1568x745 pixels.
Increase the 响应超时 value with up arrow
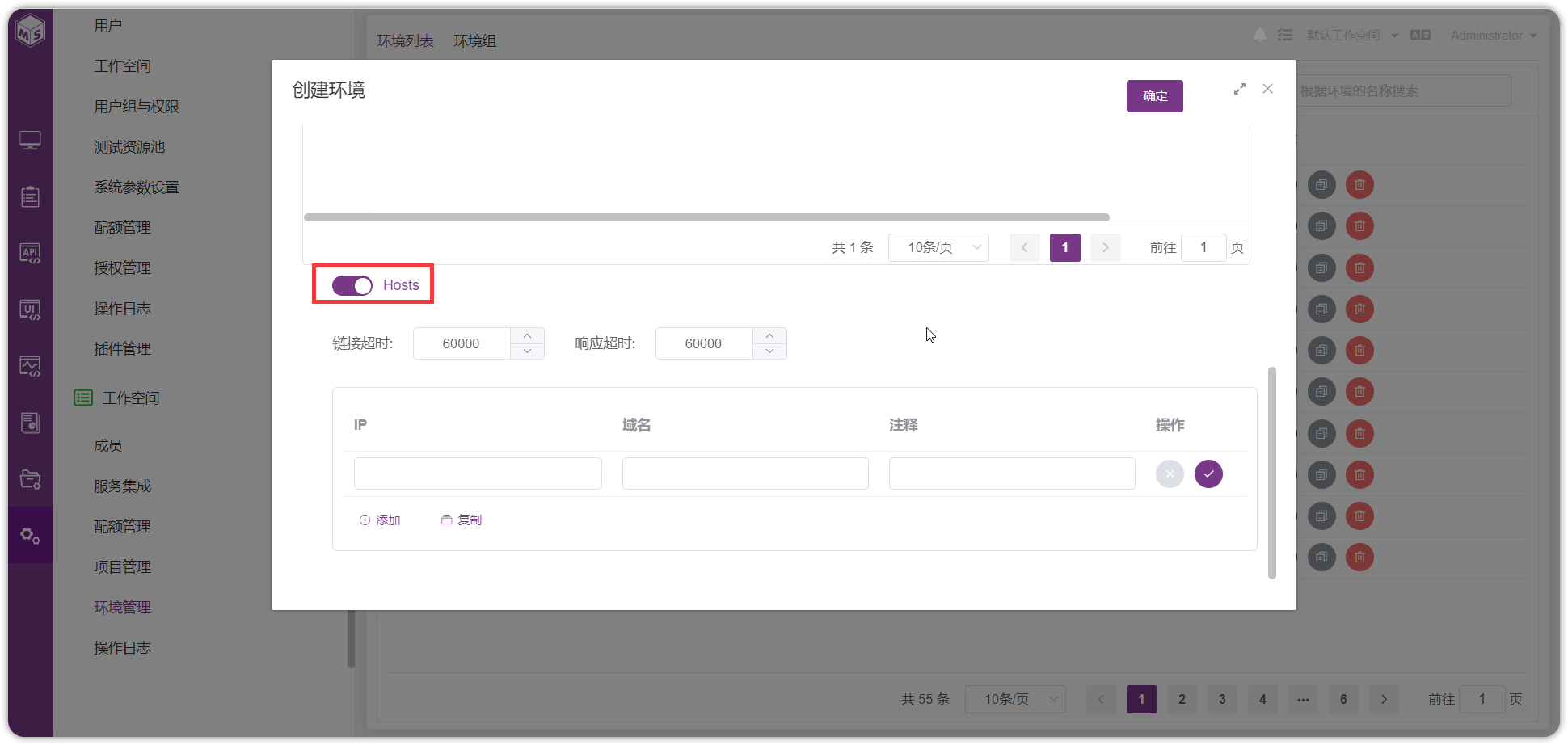click(x=769, y=335)
